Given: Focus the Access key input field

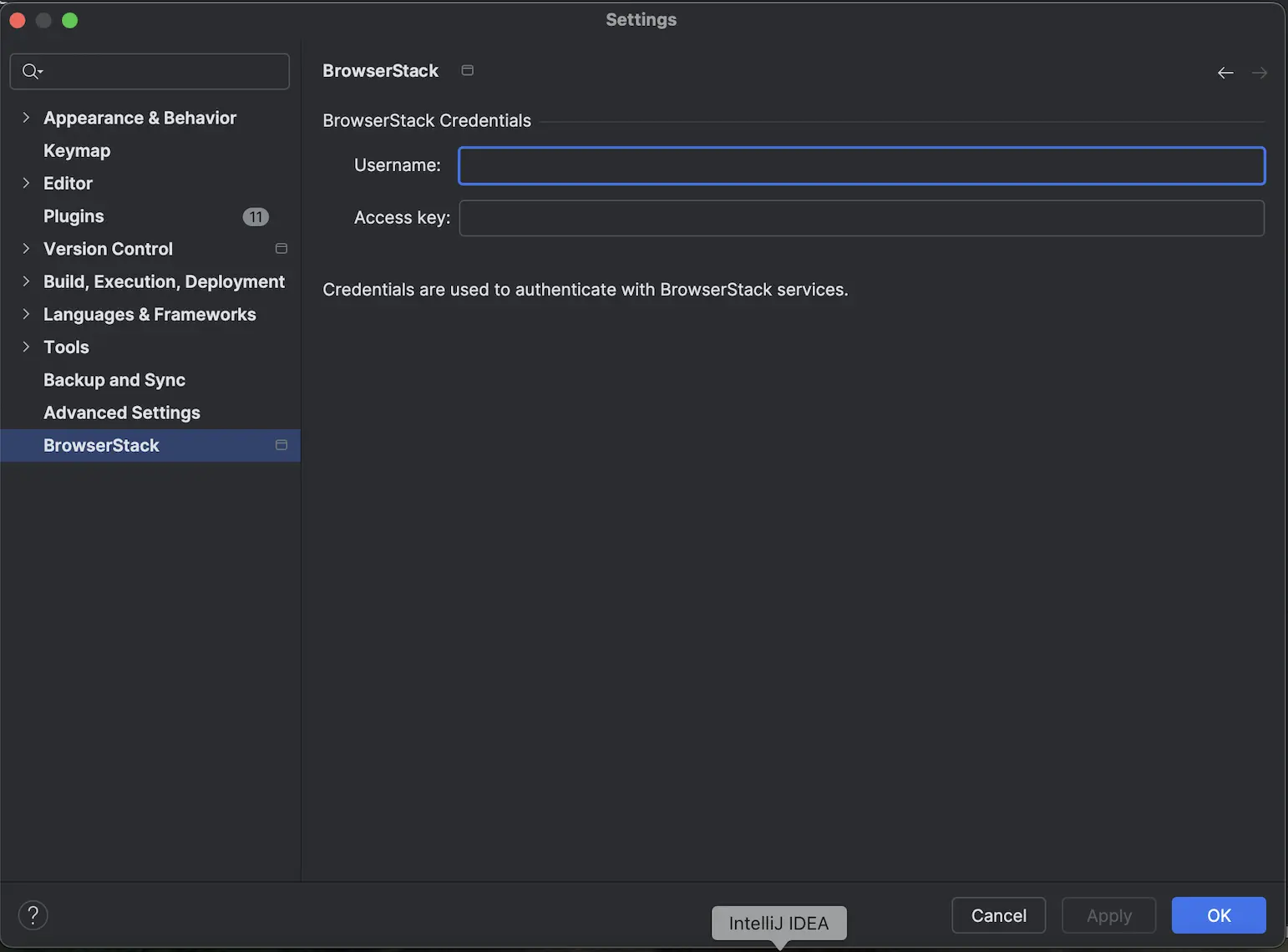Looking at the screenshot, I should click(860, 217).
